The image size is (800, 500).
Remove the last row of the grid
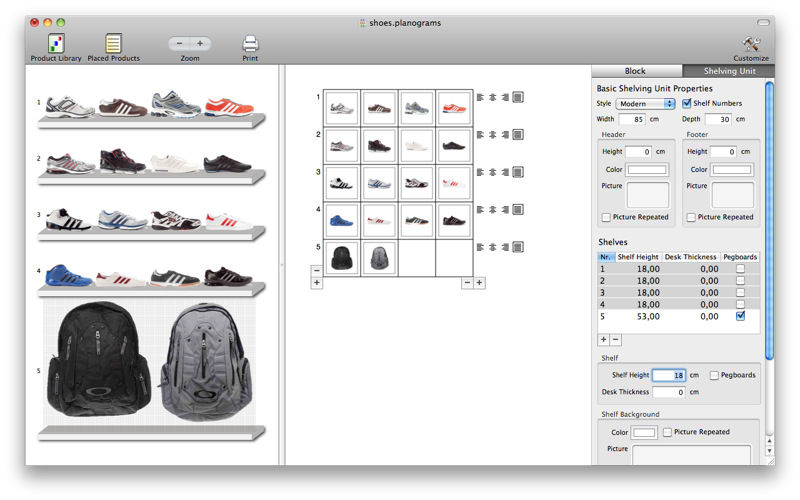click(x=317, y=270)
